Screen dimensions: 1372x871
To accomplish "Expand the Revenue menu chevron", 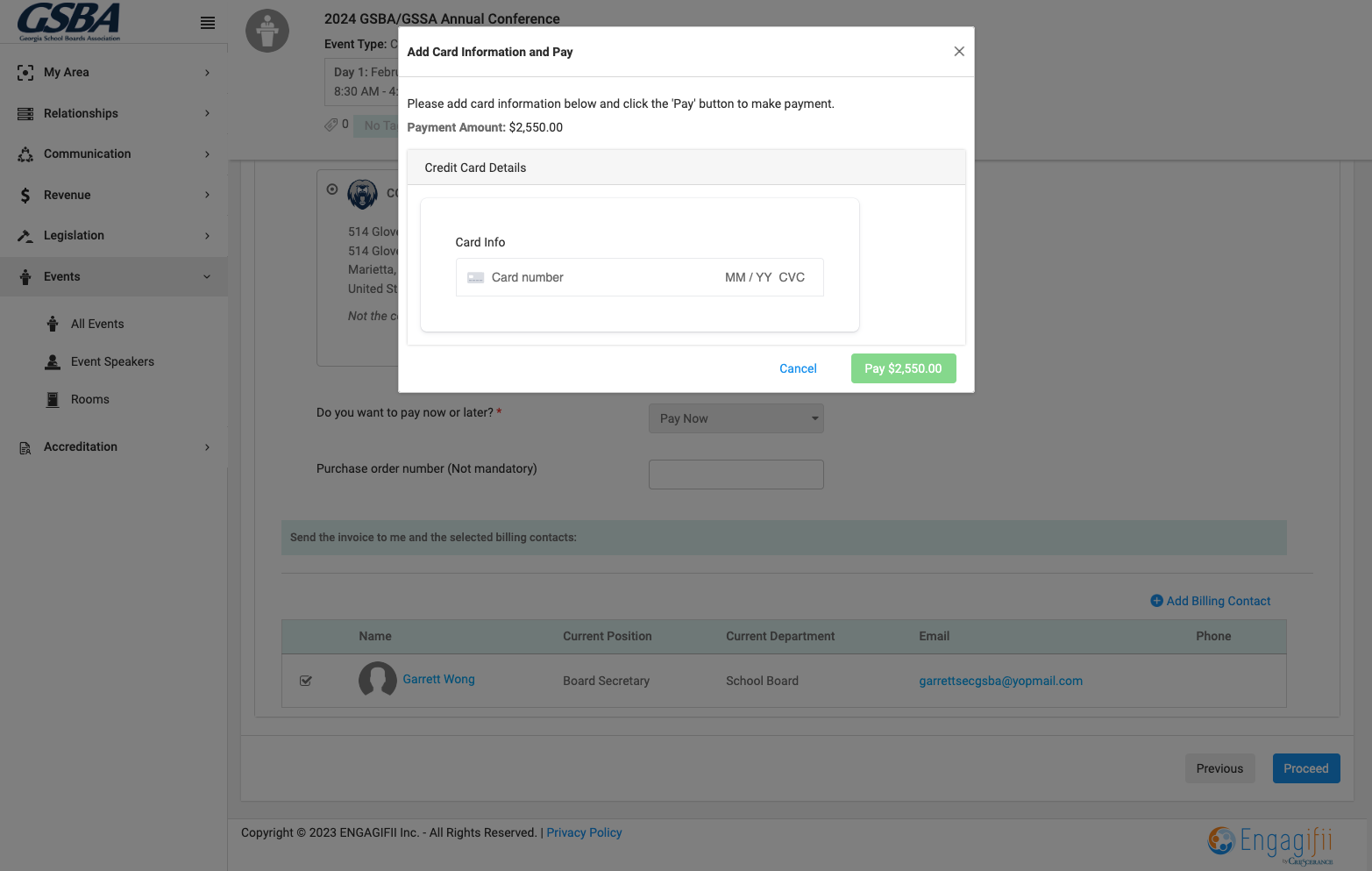I will [x=207, y=195].
